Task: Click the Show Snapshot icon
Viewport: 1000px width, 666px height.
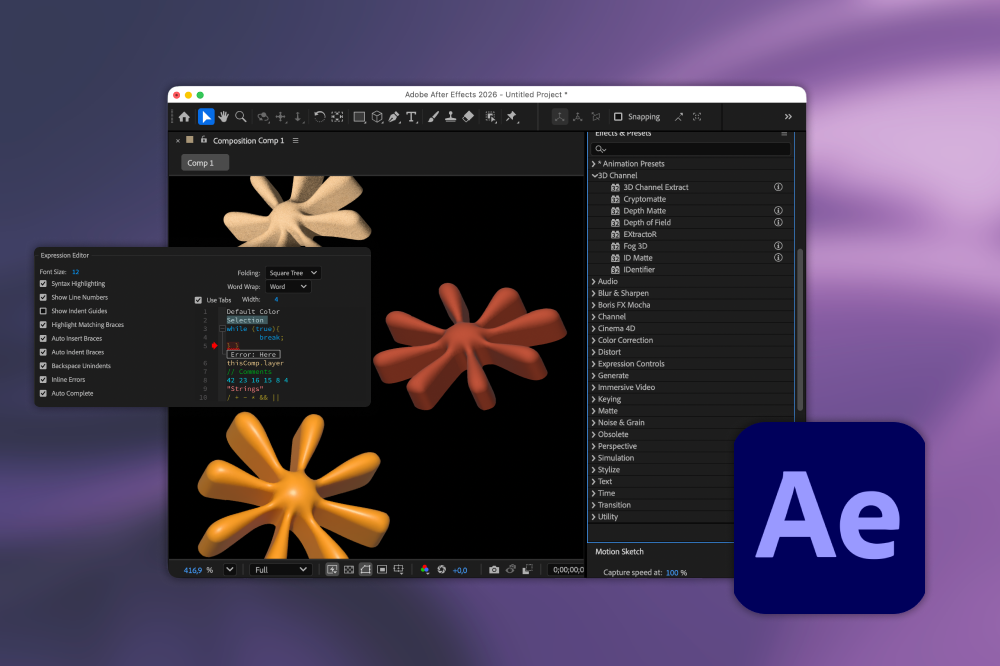Action: tap(511, 570)
